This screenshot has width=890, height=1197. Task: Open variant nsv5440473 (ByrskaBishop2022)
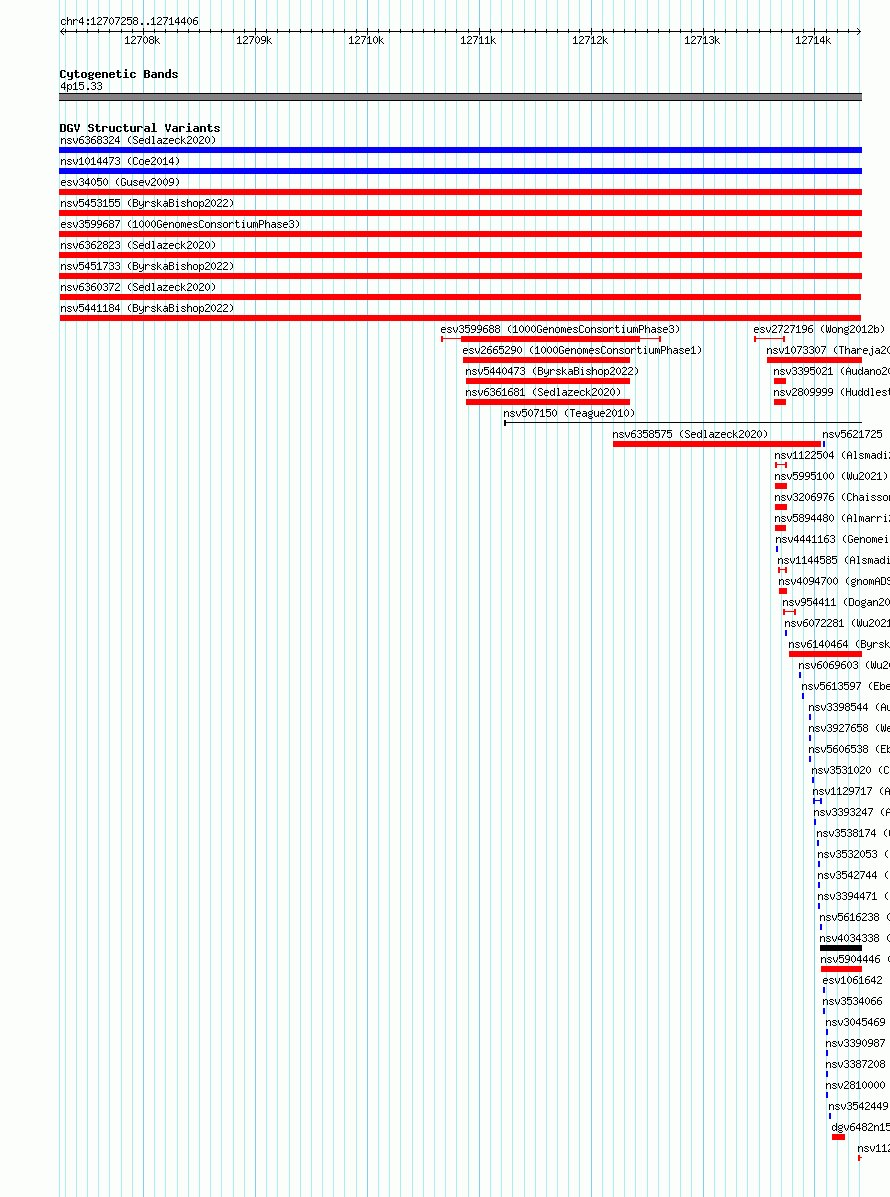tap(552, 371)
